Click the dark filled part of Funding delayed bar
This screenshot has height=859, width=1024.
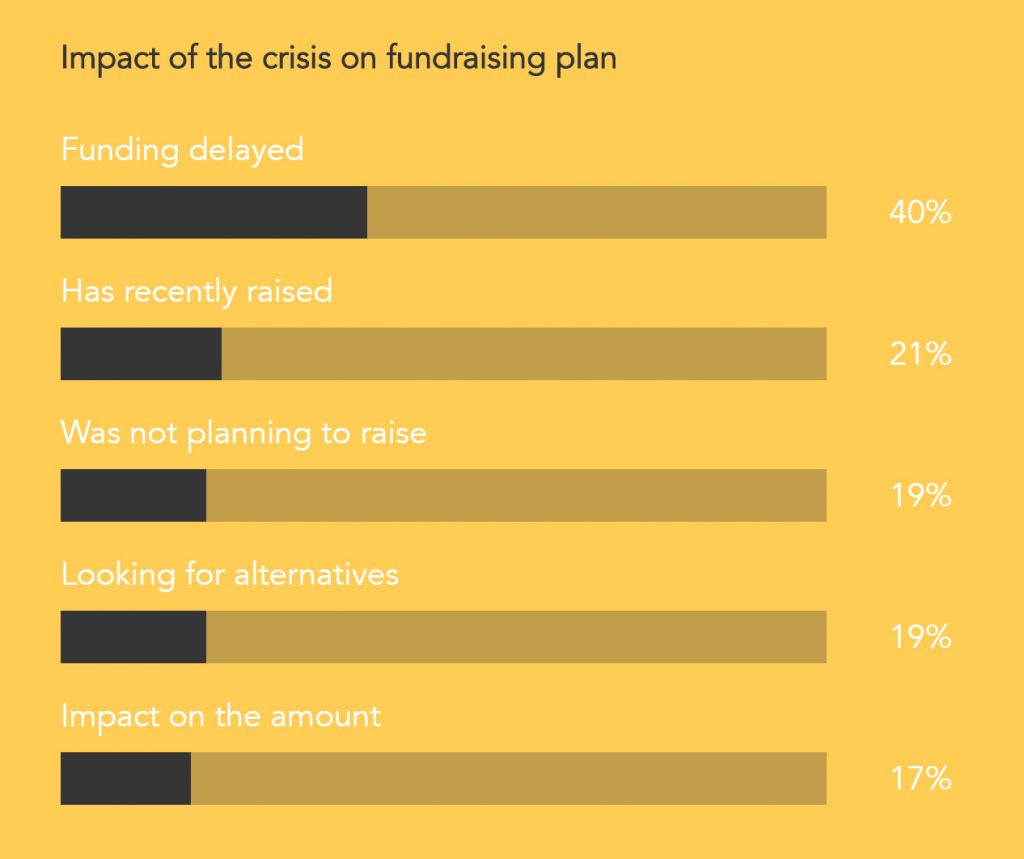point(214,212)
